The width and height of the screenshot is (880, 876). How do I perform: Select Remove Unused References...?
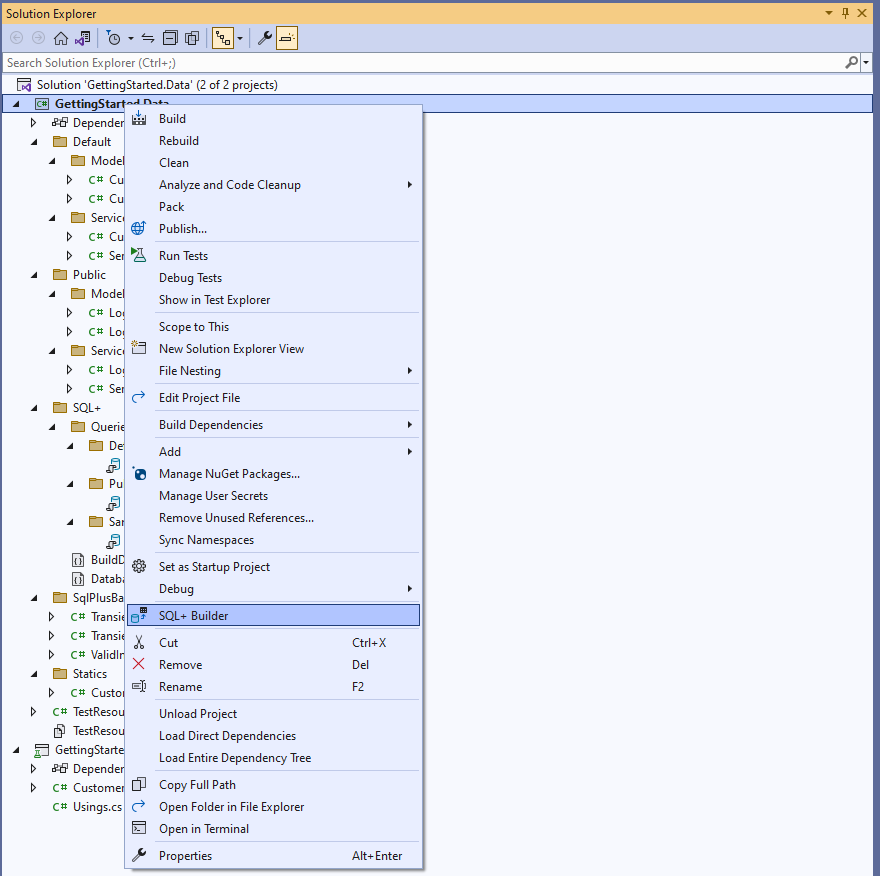pos(273,518)
